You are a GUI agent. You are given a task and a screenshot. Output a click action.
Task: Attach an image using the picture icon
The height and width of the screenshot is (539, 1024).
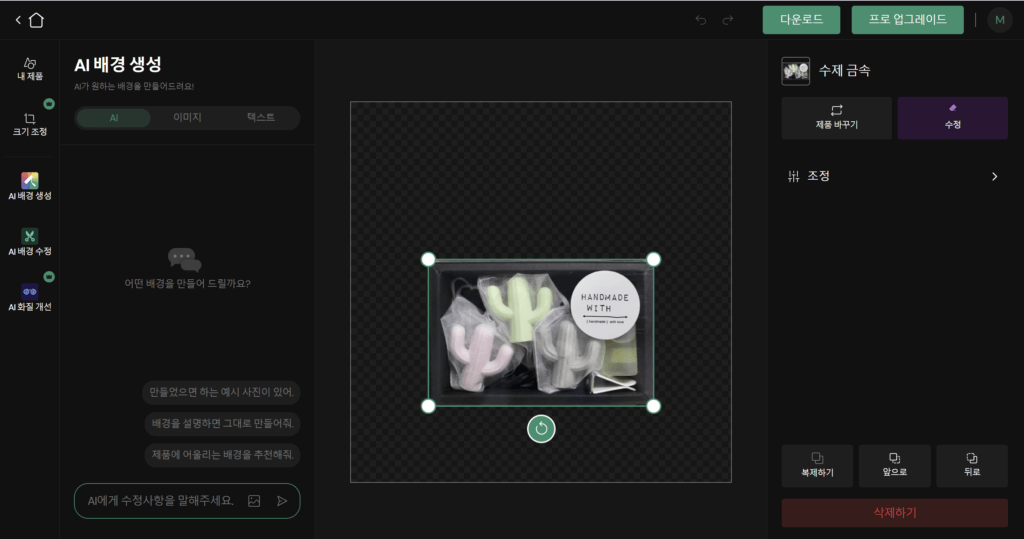pyautogui.click(x=254, y=501)
